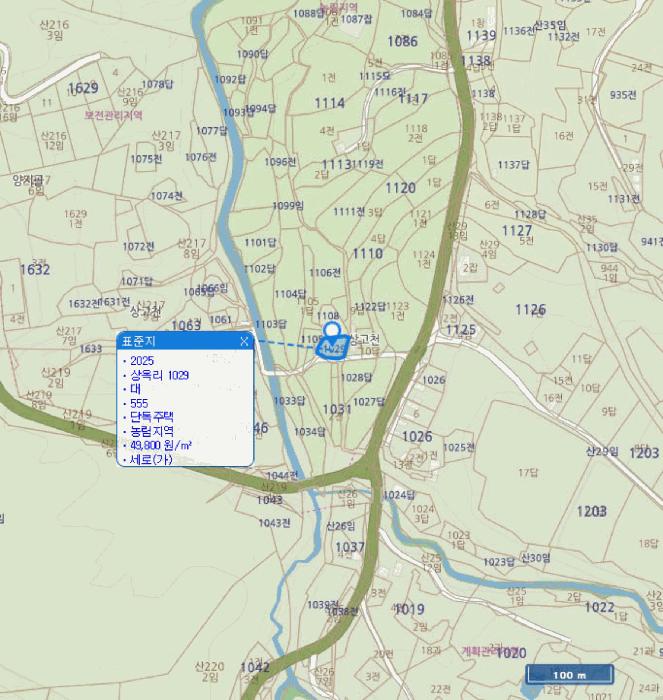The height and width of the screenshot is (700, 663).
Task: Select parcel 1110 on the map
Action: [x=367, y=254]
